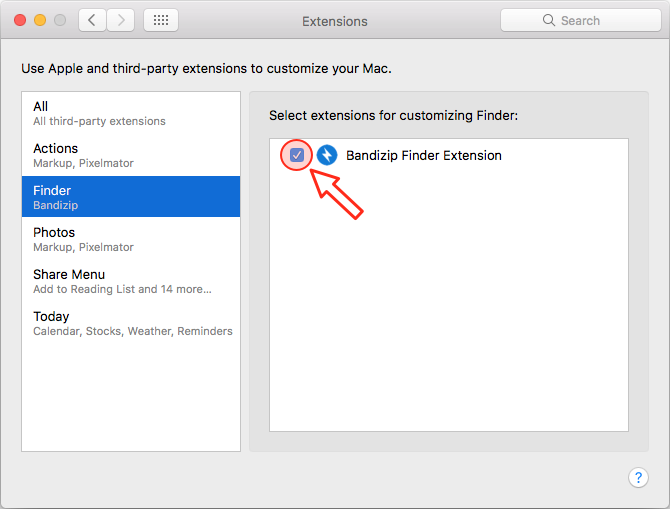
Task: Go back with the left chevron button
Action: pos(92,20)
